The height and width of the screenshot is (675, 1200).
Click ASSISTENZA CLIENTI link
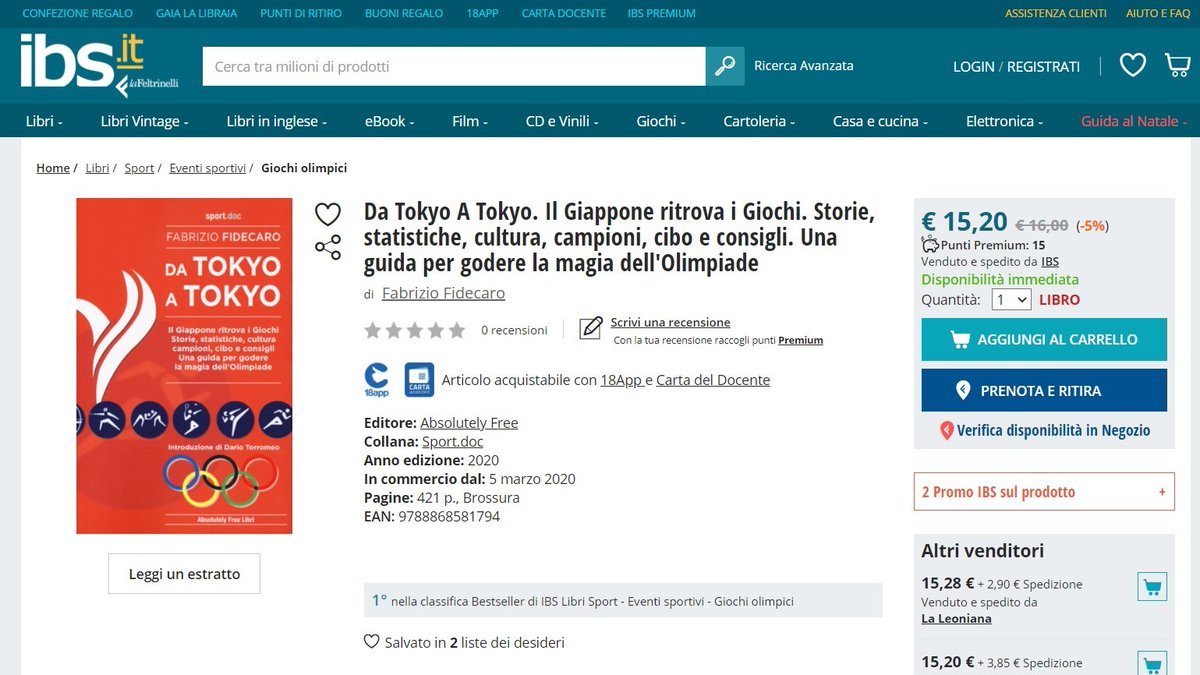point(1056,13)
